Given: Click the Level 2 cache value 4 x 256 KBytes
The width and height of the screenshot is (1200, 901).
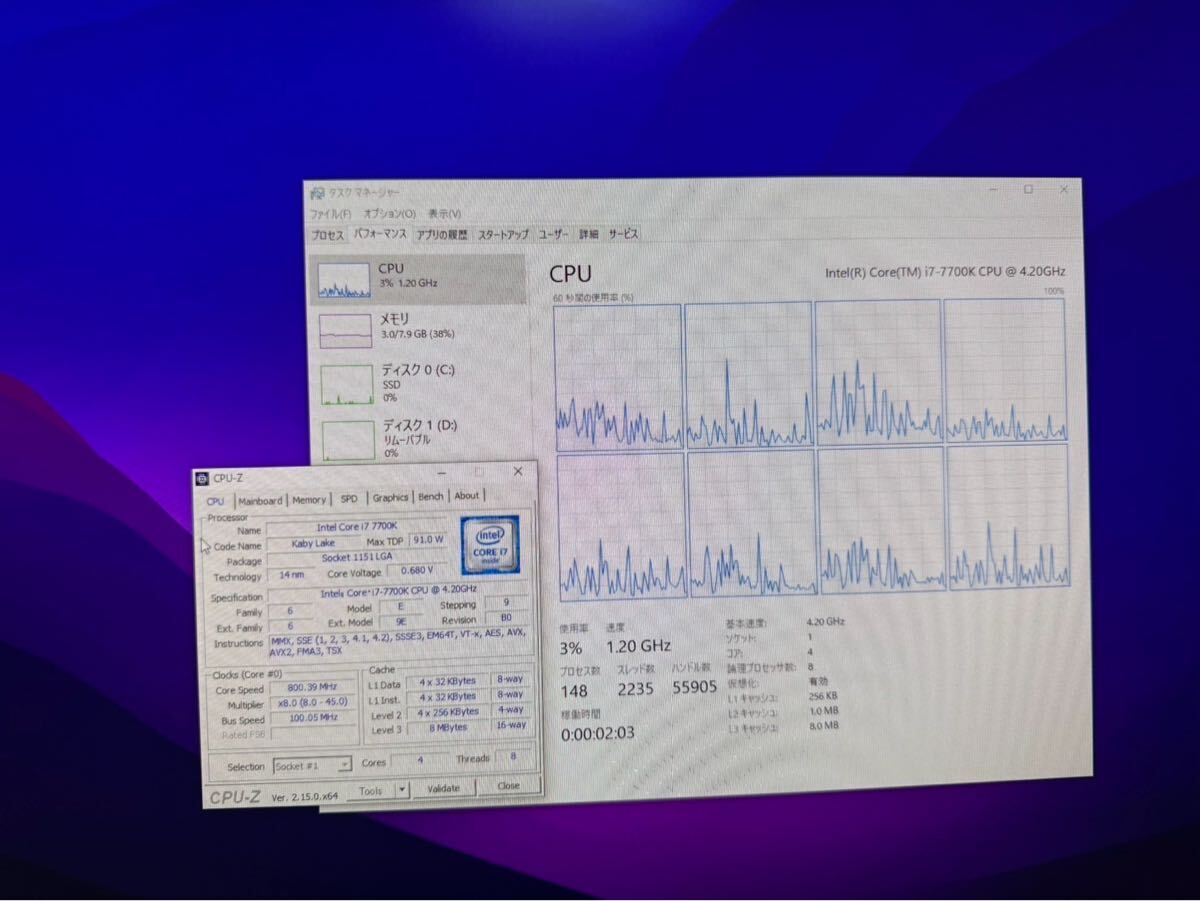Looking at the screenshot, I should (448, 711).
